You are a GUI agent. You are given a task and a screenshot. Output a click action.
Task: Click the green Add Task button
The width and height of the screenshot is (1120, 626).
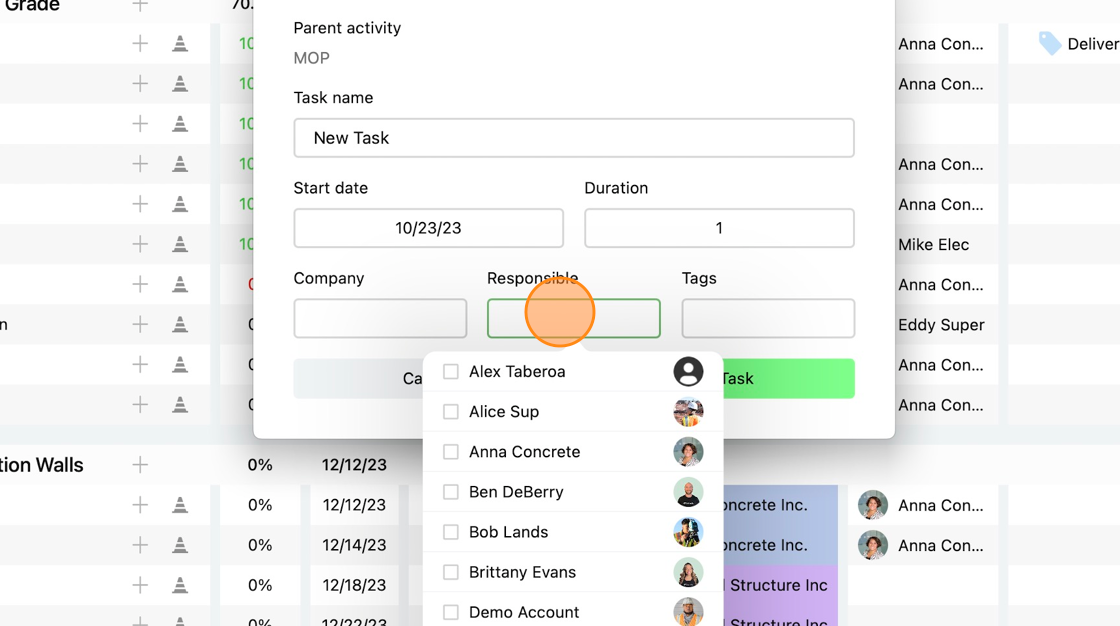pos(789,379)
